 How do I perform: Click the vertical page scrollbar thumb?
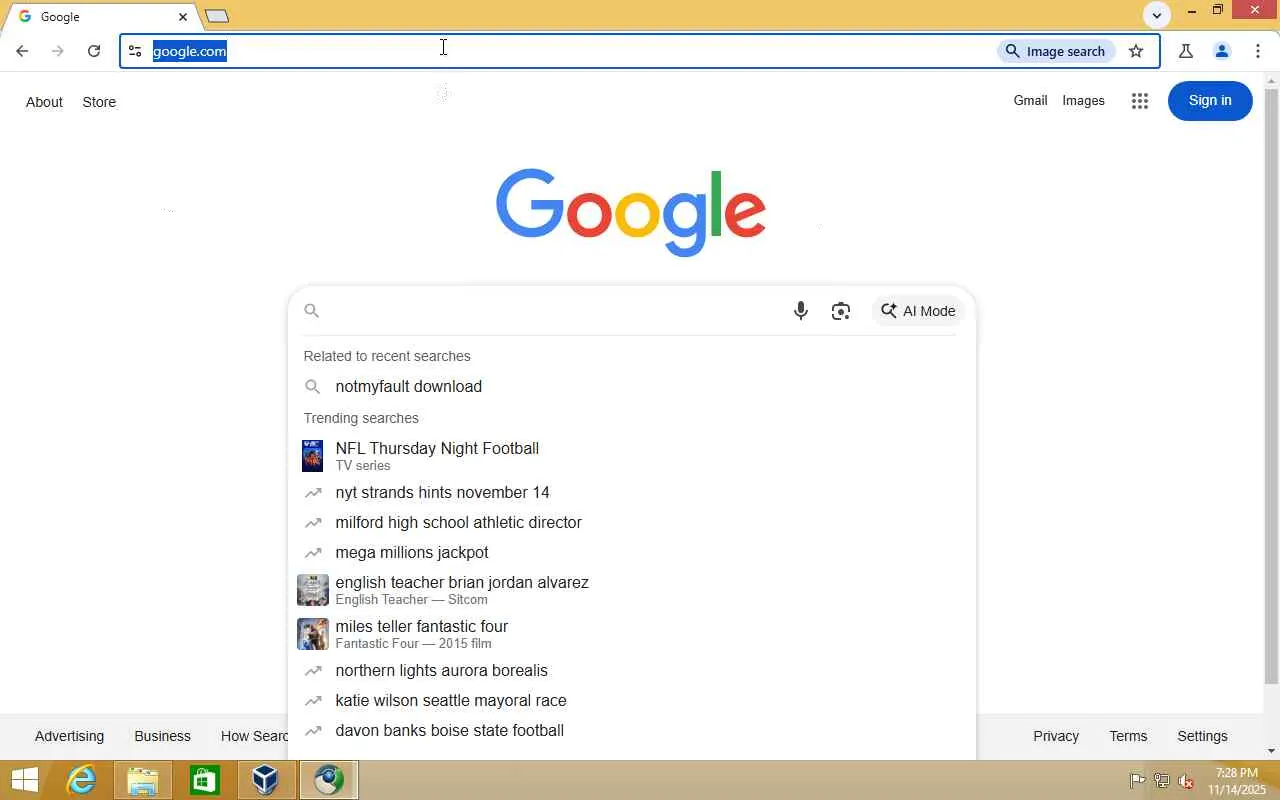click(1272, 386)
